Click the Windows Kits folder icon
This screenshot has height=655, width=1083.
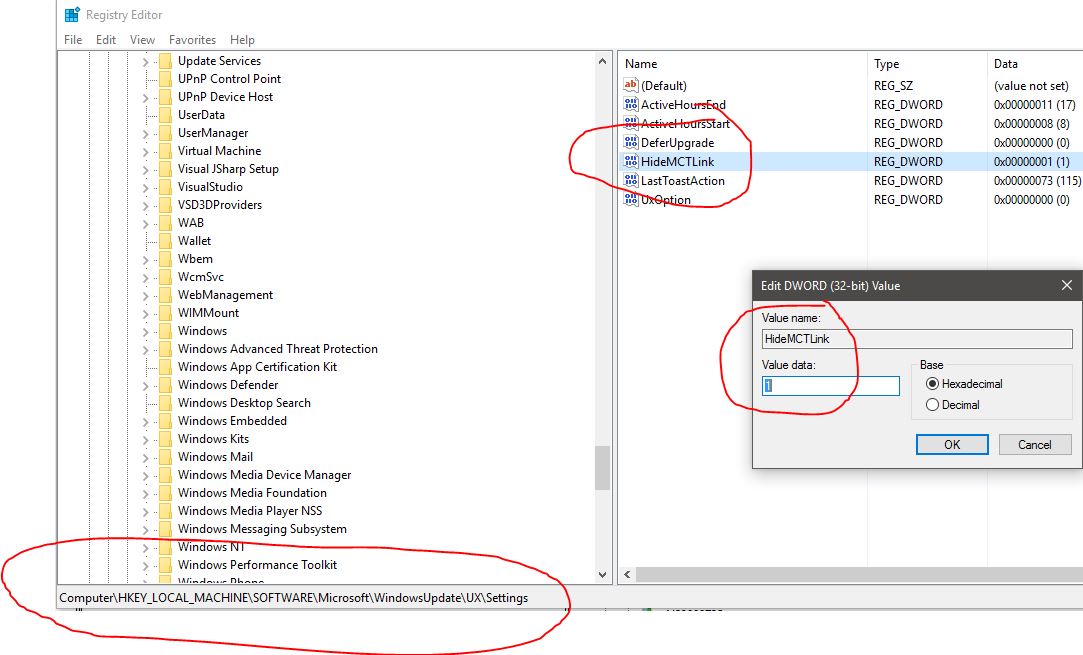pyautogui.click(x=165, y=439)
